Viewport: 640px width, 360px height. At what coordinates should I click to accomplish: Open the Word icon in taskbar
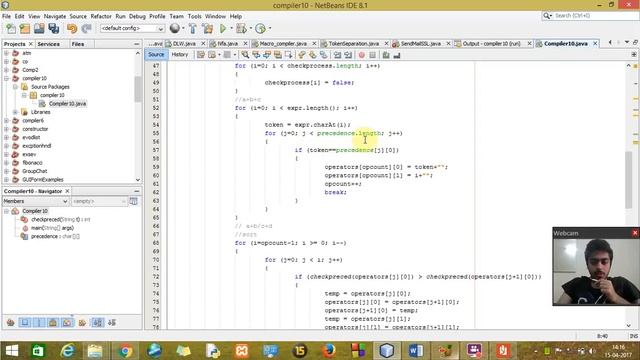(416, 351)
